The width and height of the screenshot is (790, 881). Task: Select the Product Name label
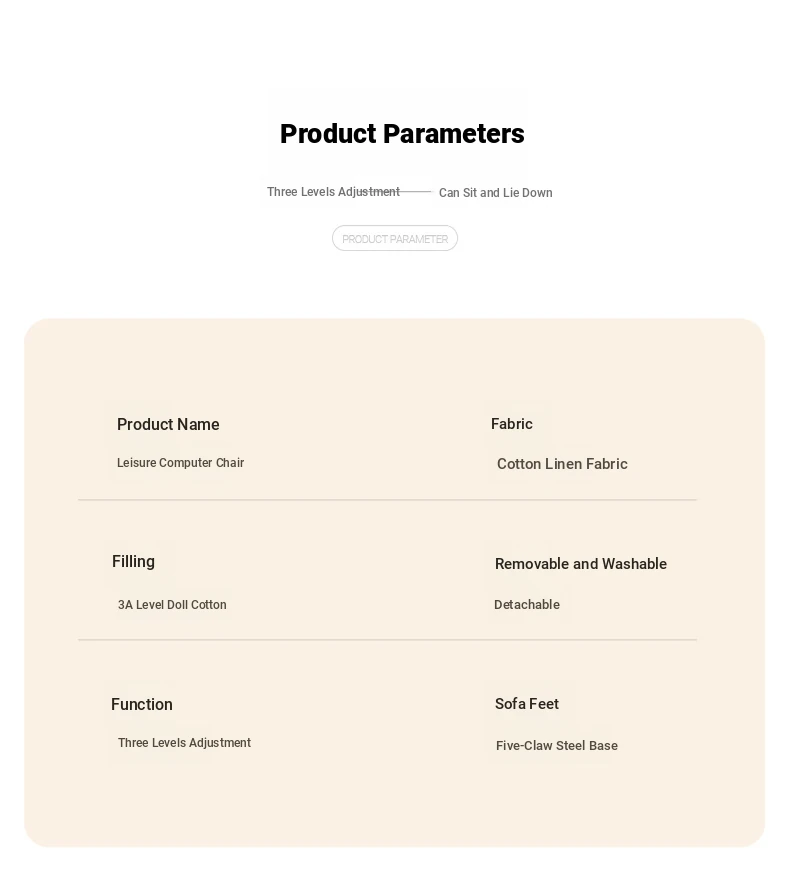[168, 424]
